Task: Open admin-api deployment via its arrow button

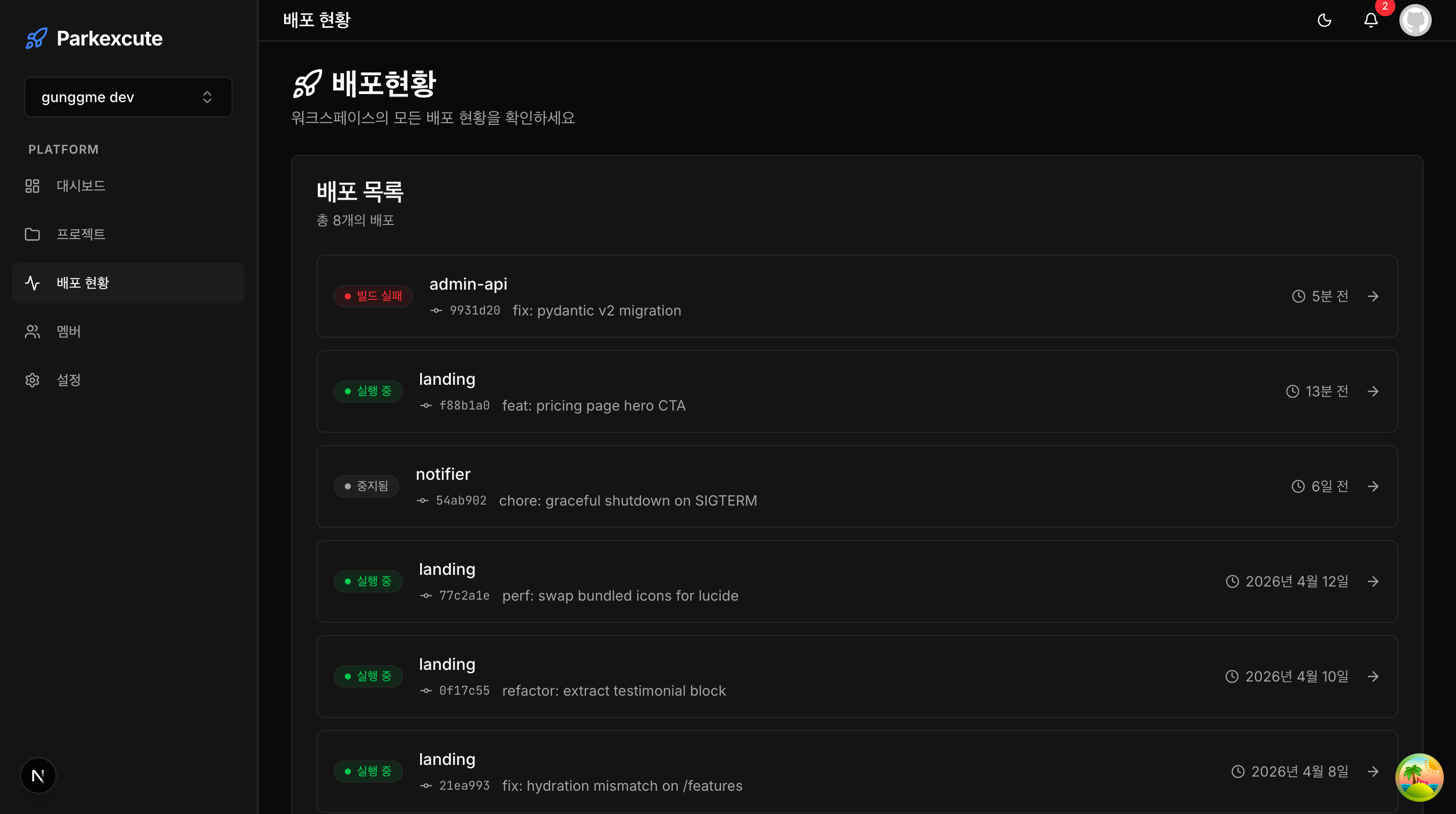Action: click(1374, 296)
